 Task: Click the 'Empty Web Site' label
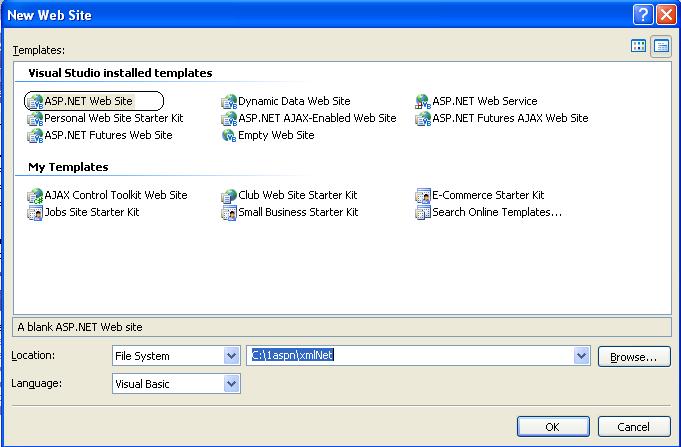(x=276, y=135)
